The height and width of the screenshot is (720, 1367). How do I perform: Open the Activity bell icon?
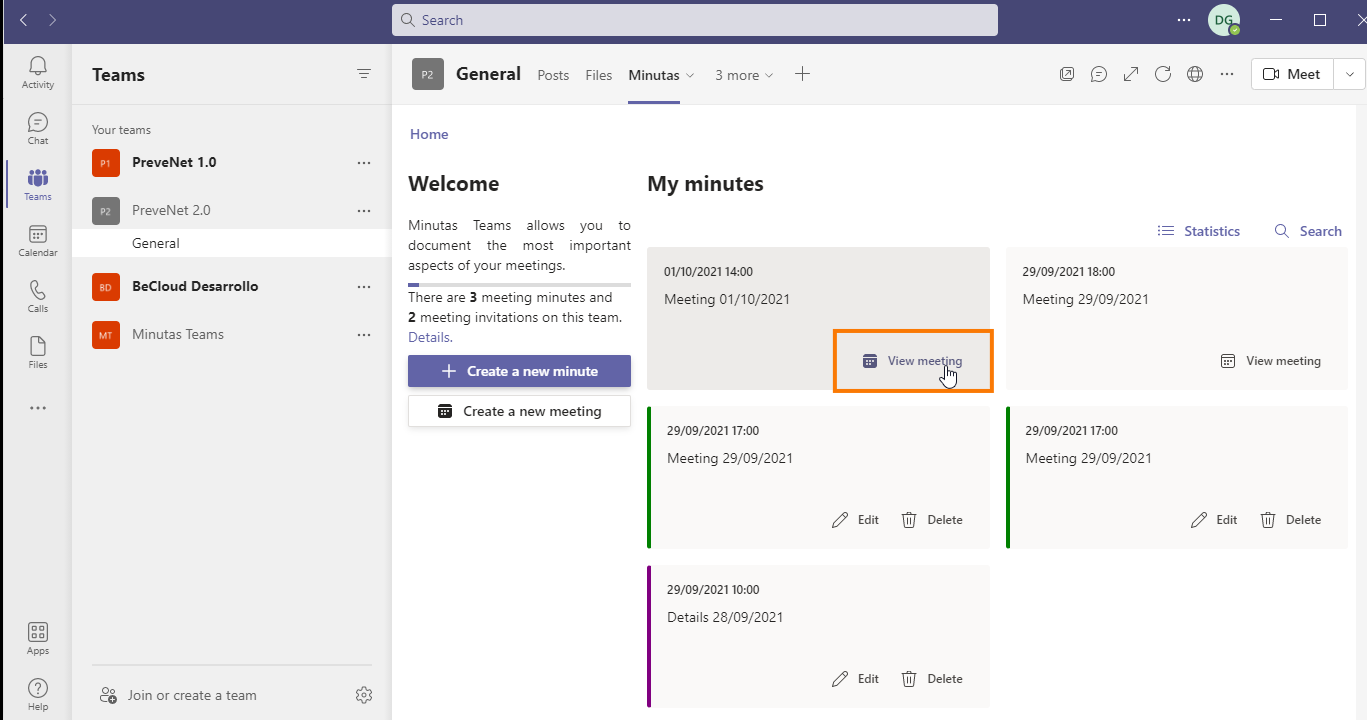point(38,73)
